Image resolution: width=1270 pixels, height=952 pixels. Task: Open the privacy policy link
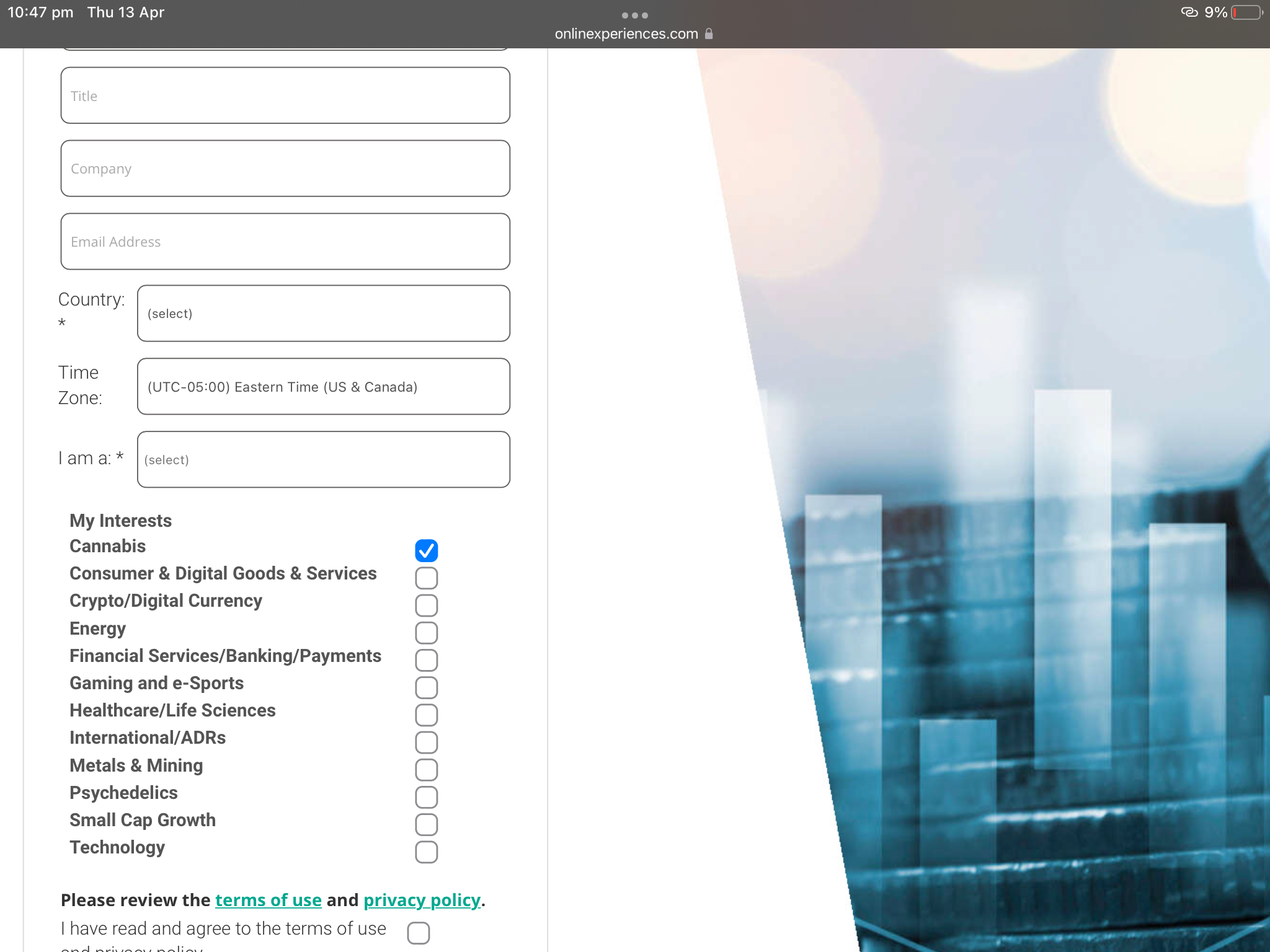coord(422,900)
